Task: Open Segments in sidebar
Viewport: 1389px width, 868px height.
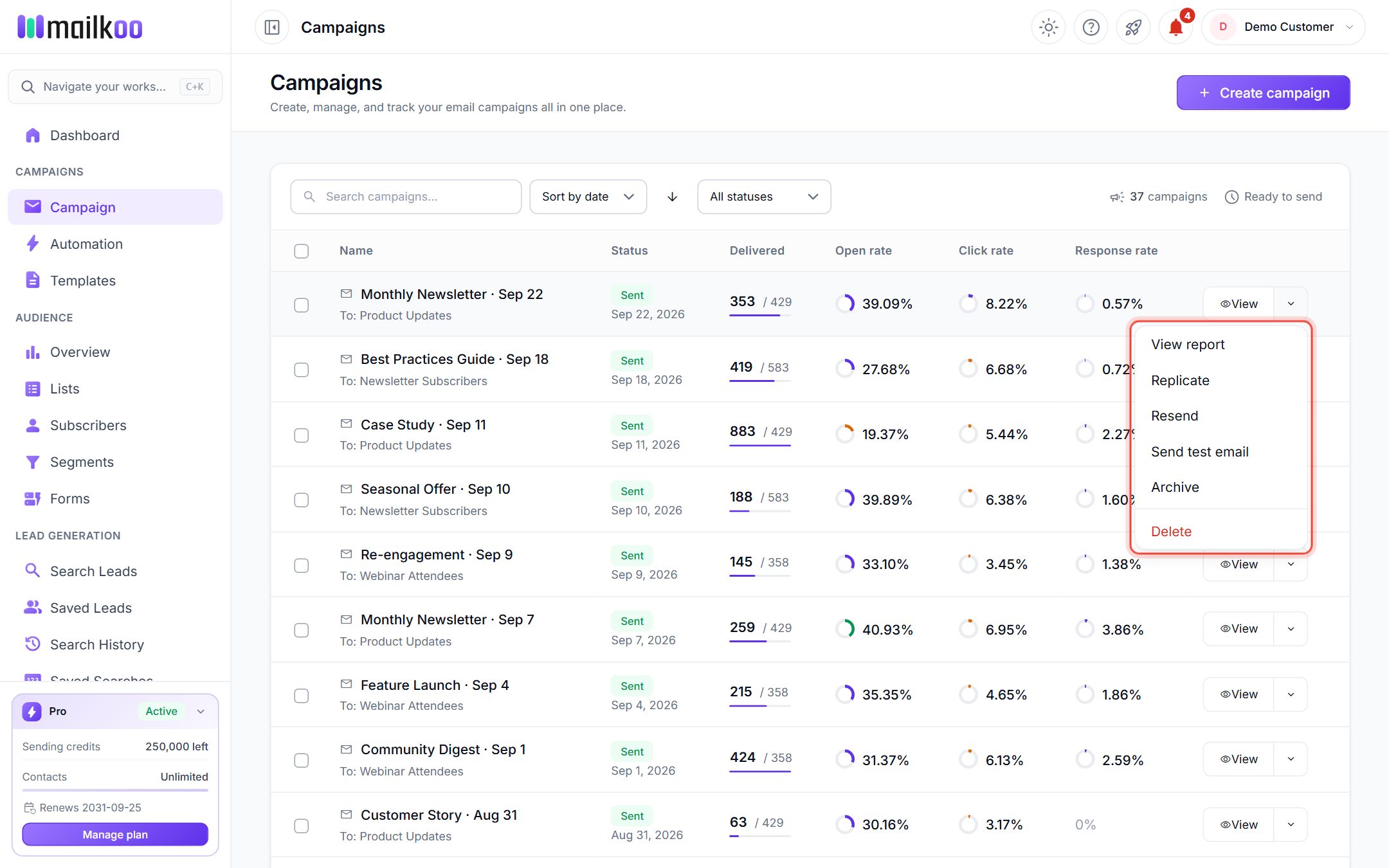Action: pyautogui.click(x=115, y=462)
